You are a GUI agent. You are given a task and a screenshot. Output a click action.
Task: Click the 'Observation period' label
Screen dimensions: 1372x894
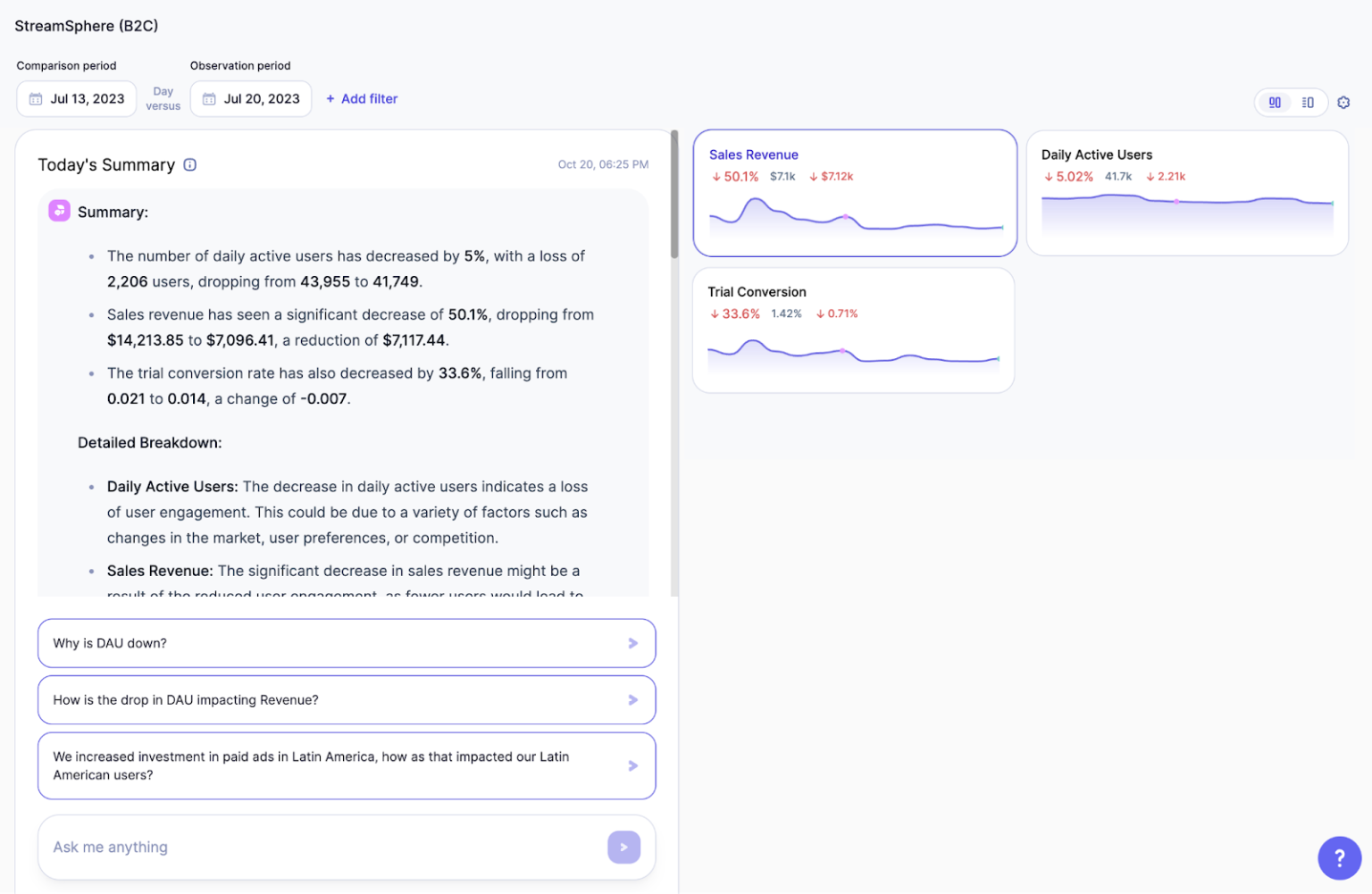point(240,66)
